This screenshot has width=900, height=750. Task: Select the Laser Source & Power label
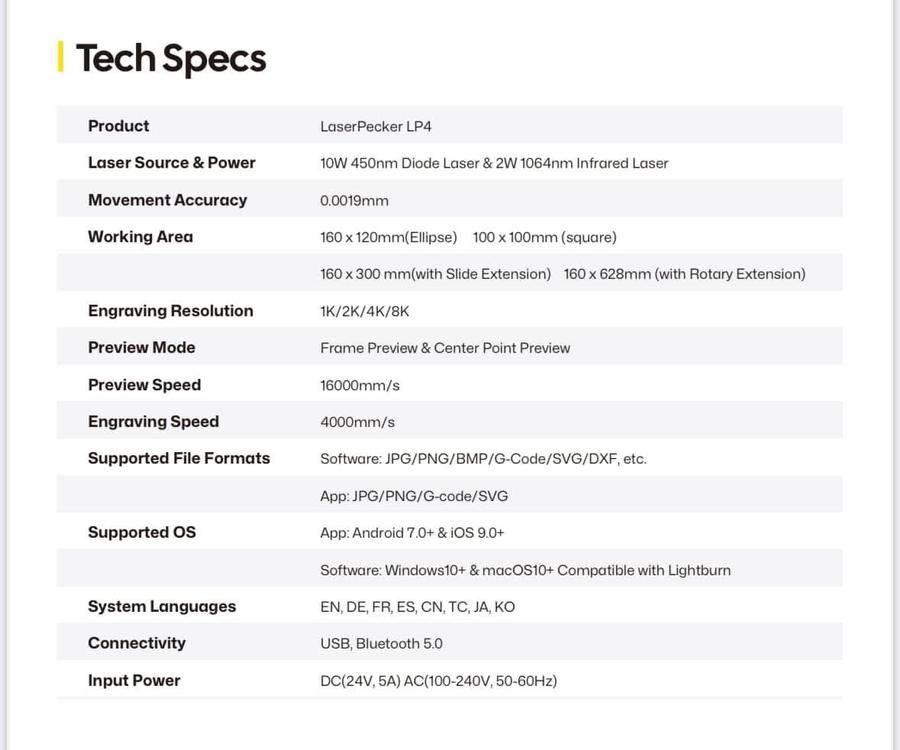pyautogui.click(x=171, y=163)
